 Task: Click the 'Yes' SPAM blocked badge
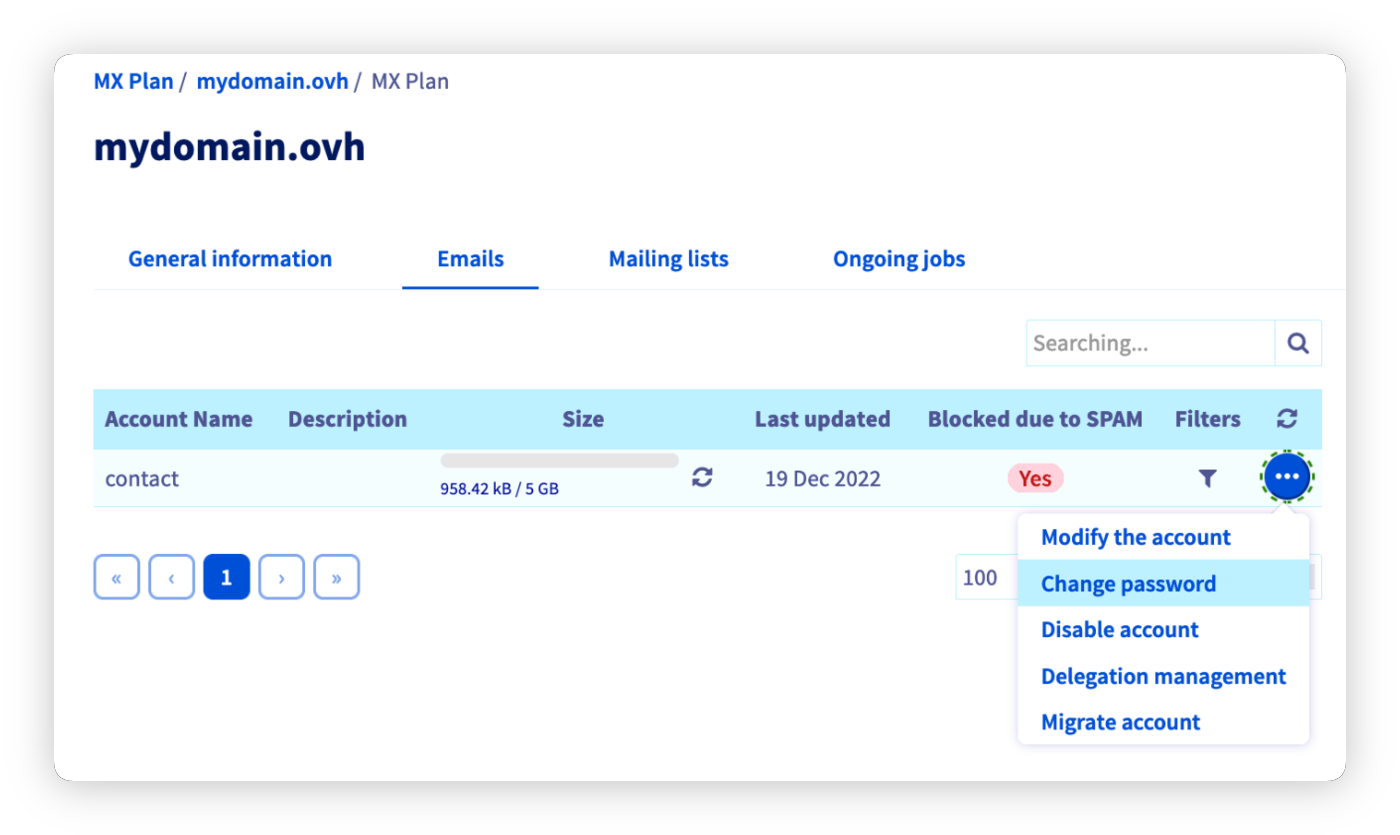pyautogui.click(x=1035, y=478)
